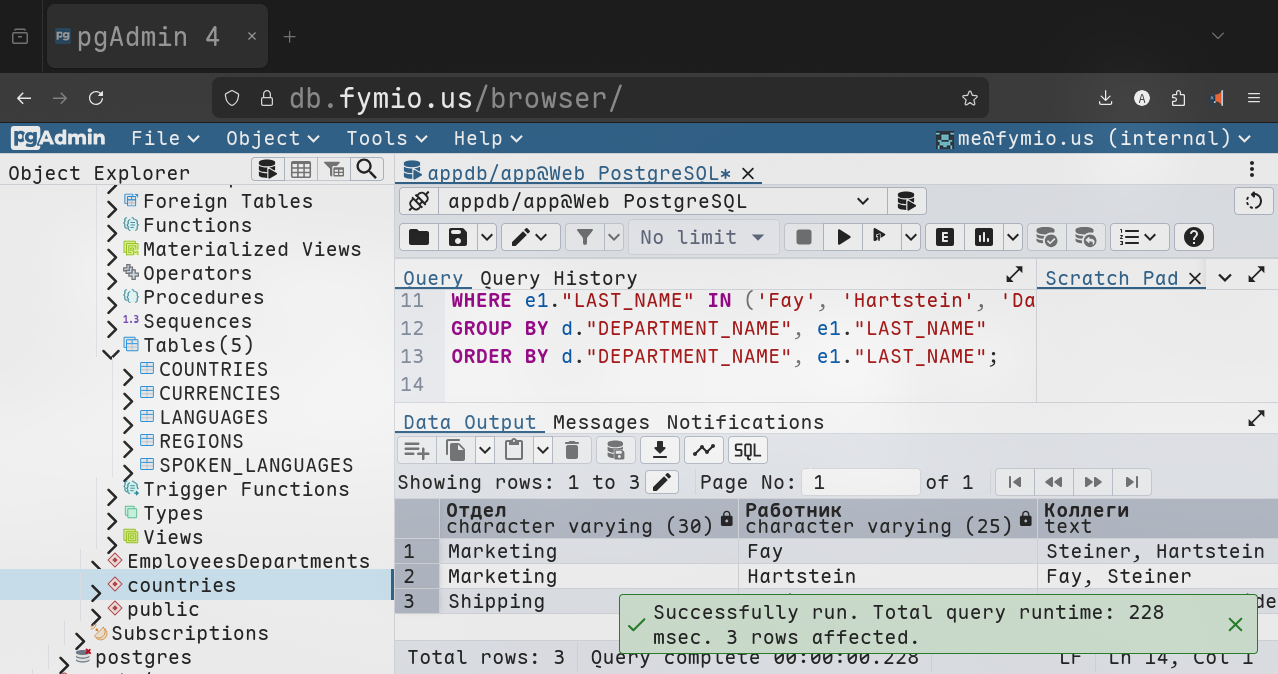This screenshot has height=674, width=1278.
Task: Switch to the Messages tab
Action: click(601, 422)
